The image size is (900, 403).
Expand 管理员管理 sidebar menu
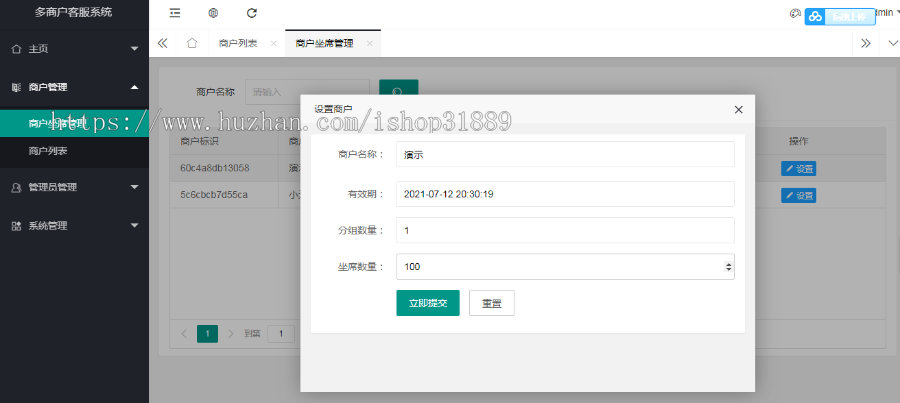tap(75, 187)
